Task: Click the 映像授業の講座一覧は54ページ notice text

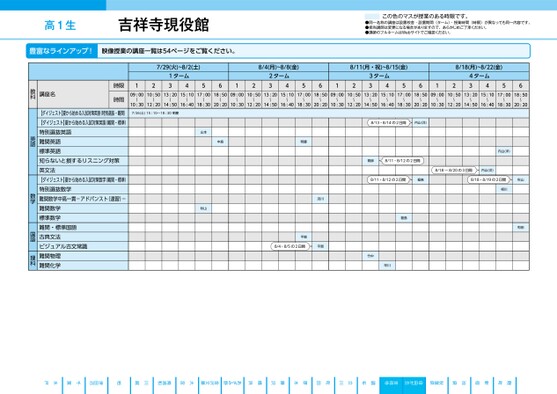Action: point(168,51)
